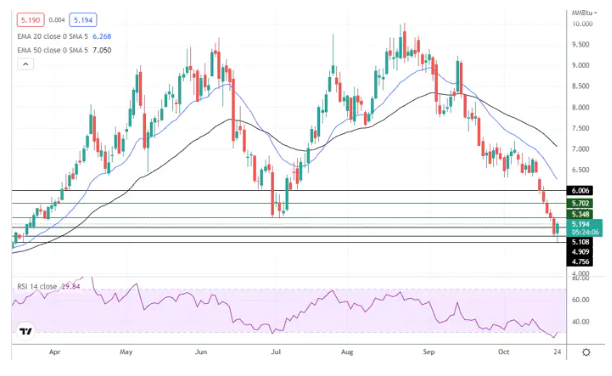Viewport: 612px width, 376px height.
Task: Open the MMBtu price unit dropdown
Action: coord(584,13)
